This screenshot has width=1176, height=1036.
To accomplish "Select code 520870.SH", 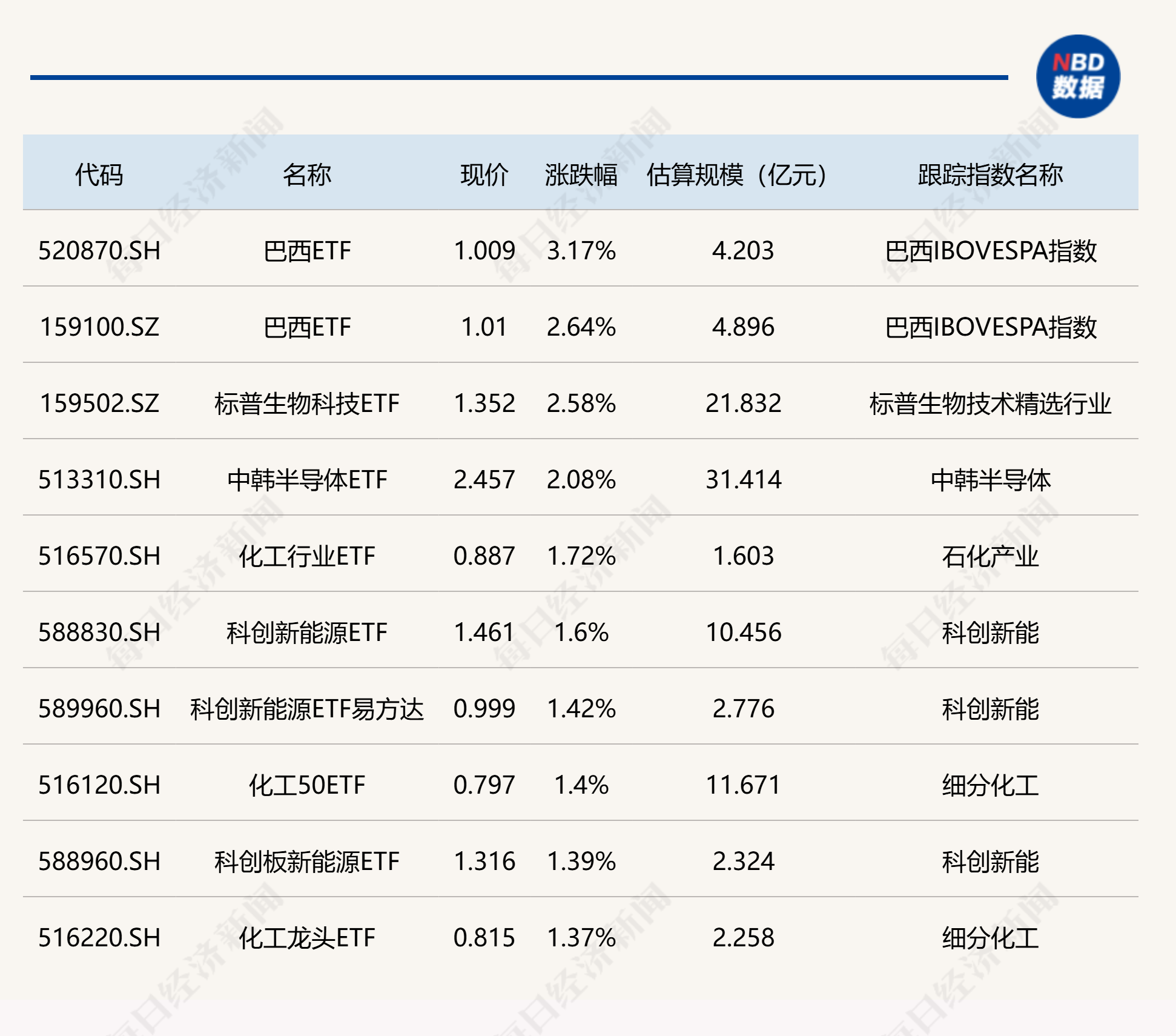I will 99,251.
